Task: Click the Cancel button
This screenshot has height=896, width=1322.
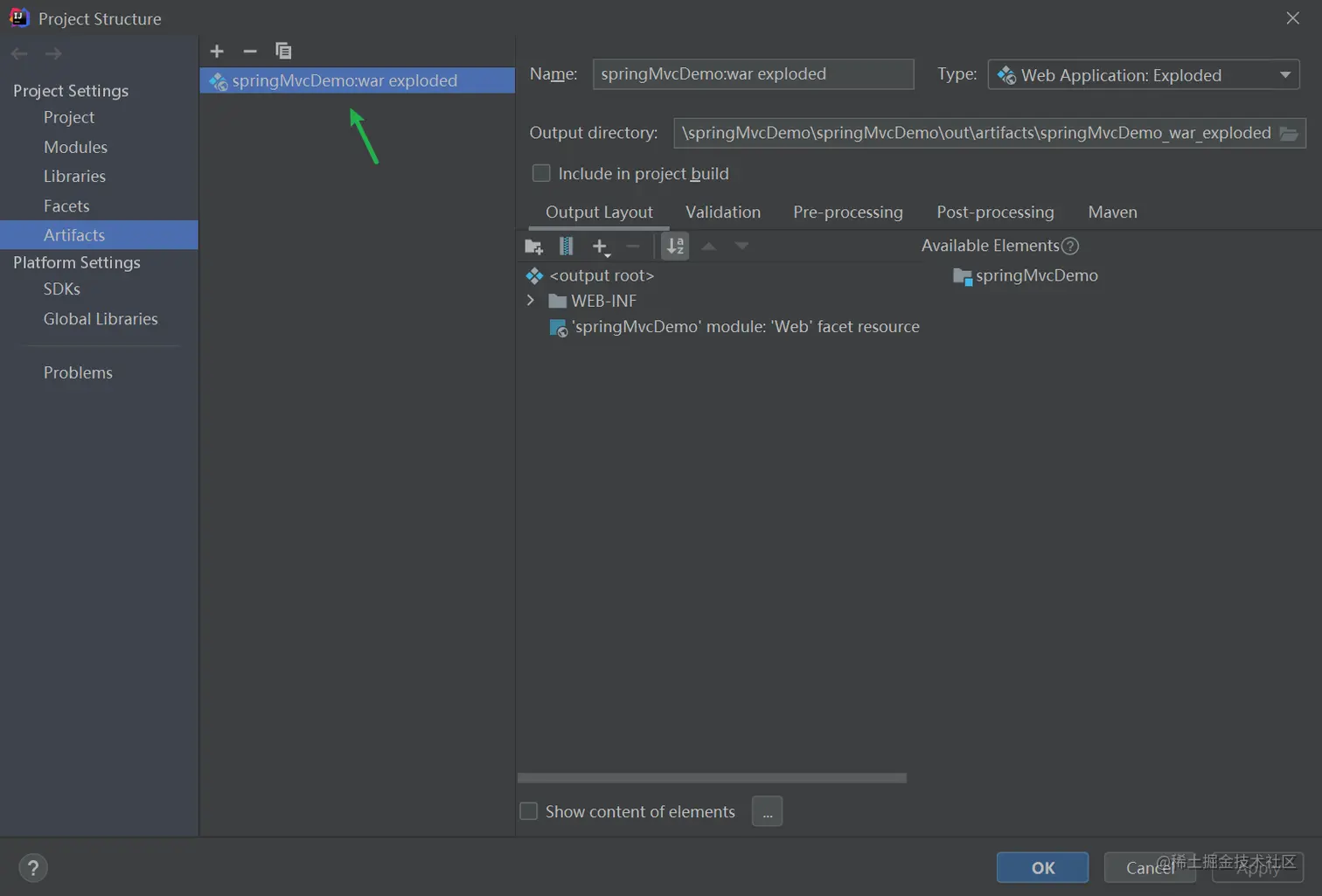Action: click(1150, 867)
